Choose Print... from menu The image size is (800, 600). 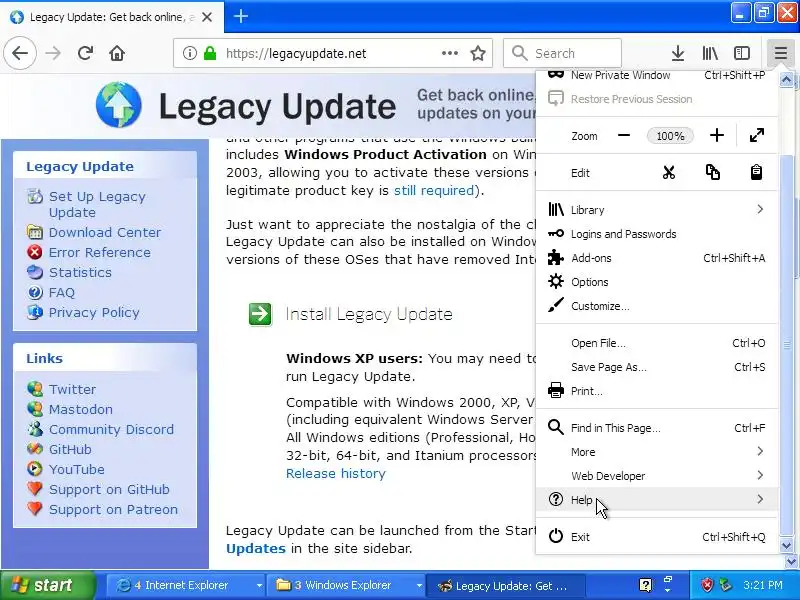[x=657, y=391]
